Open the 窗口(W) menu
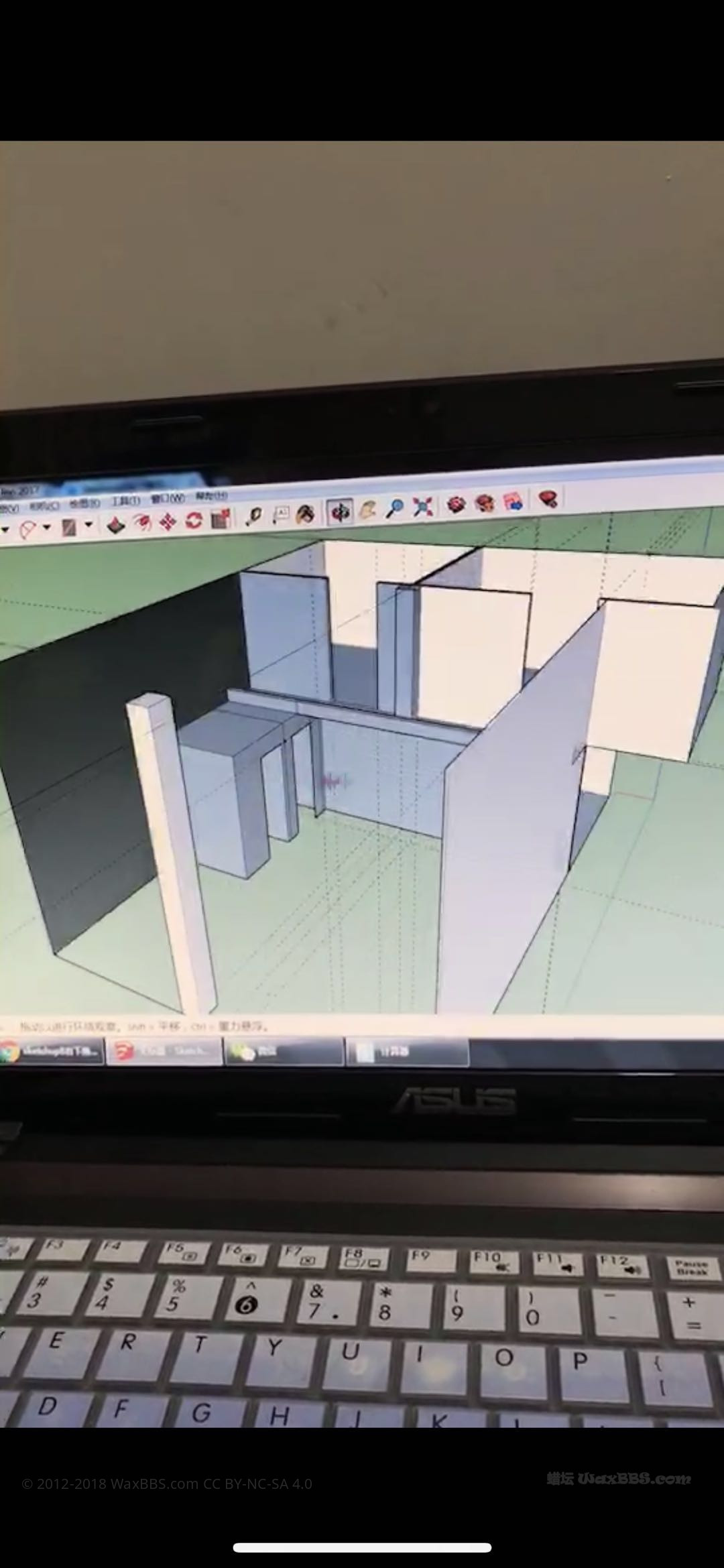The image size is (724, 1568). click(x=167, y=499)
